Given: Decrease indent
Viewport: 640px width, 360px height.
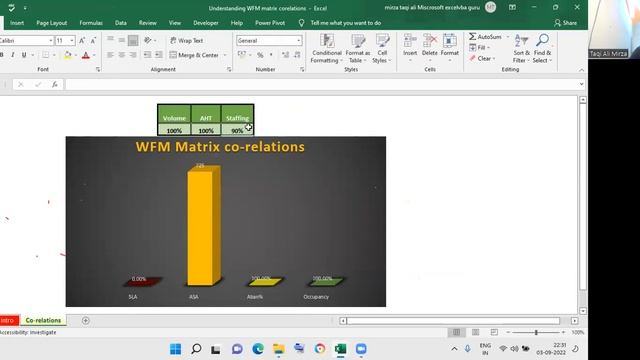Looking at the screenshot, I should click(147, 55).
